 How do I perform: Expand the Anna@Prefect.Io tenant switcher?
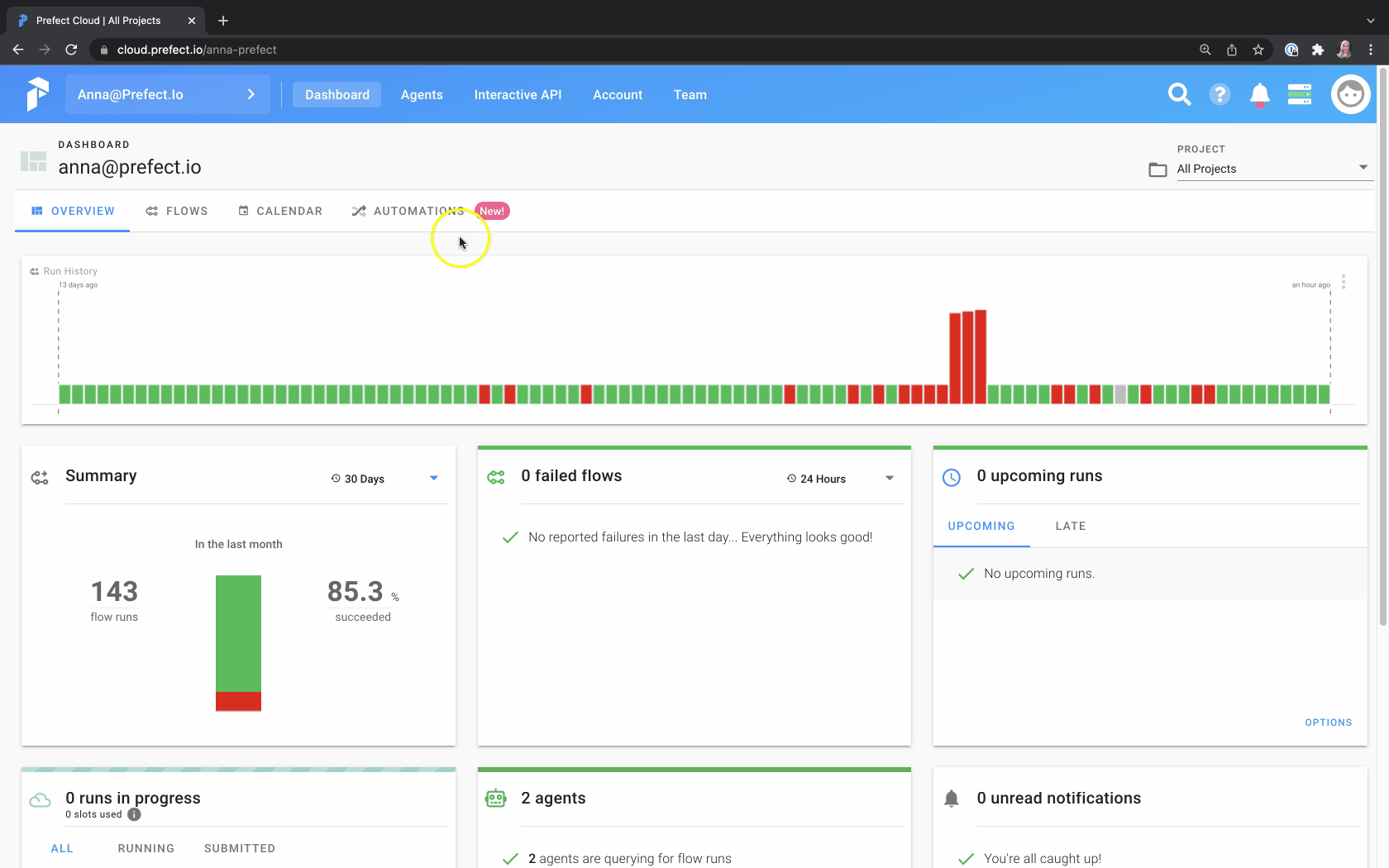pos(168,94)
